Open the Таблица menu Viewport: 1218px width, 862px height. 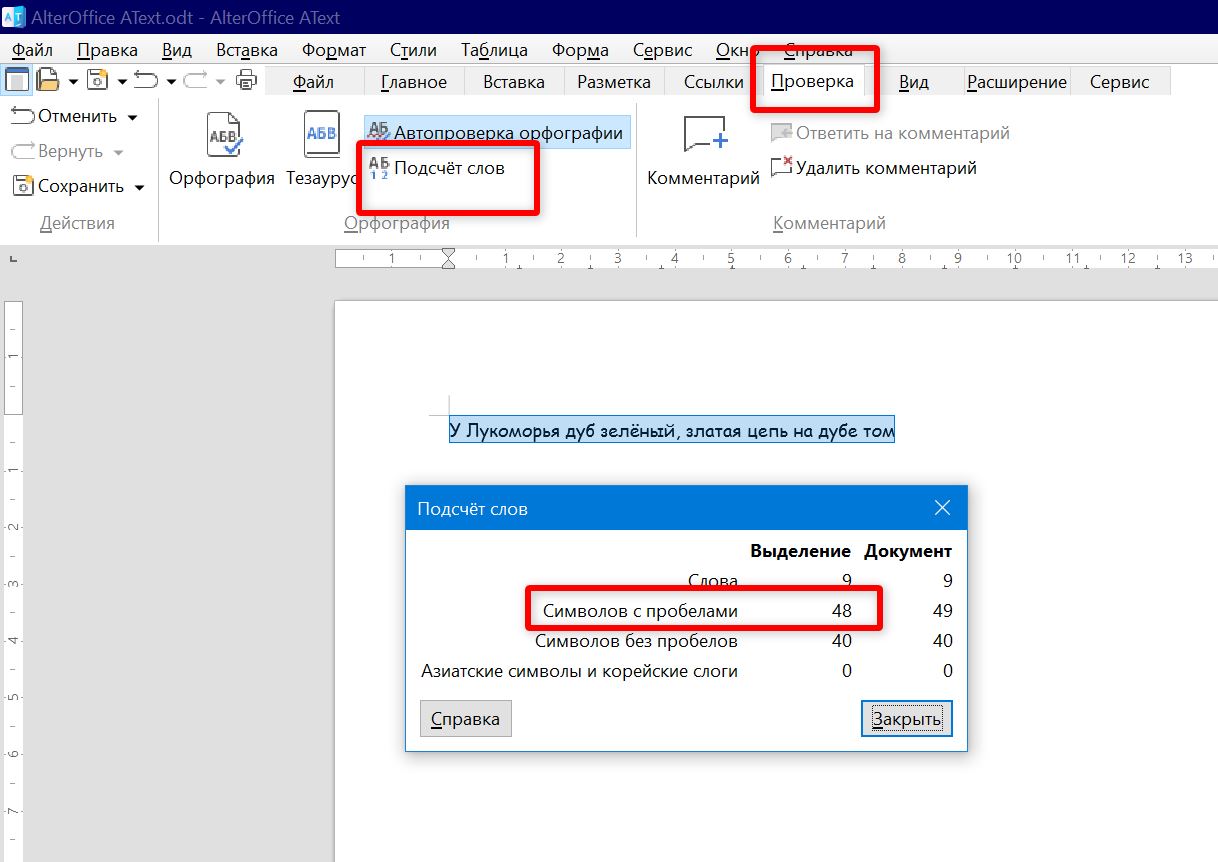[x=494, y=50]
